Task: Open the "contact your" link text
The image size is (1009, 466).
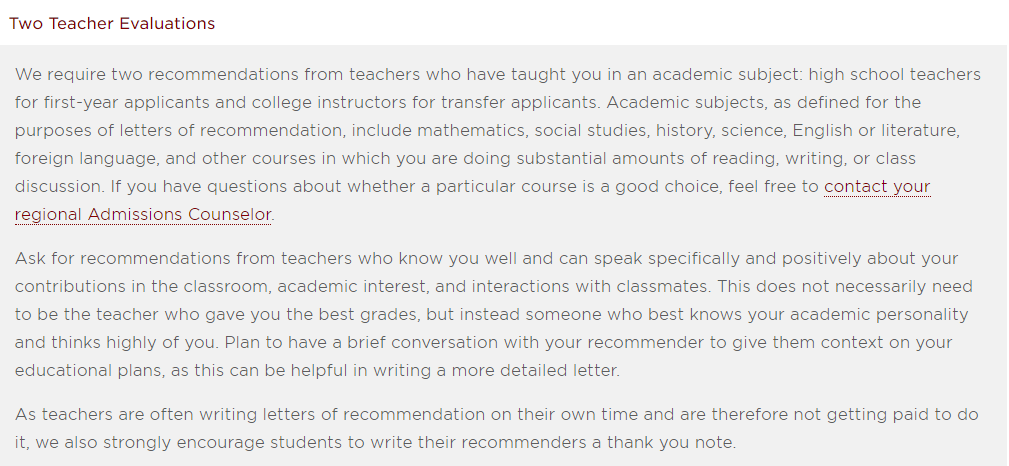Action: 877,187
